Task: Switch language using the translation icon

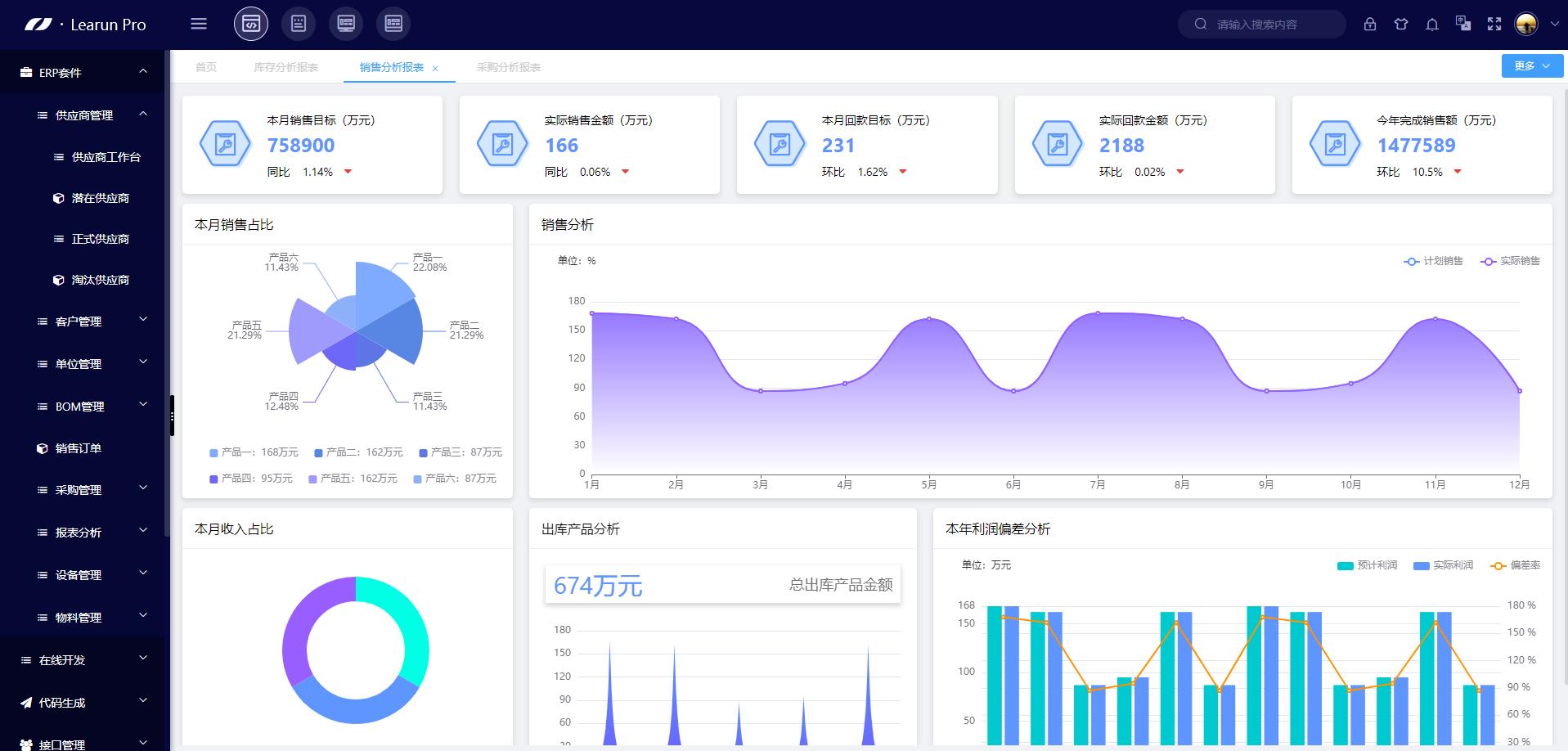Action: pos(1462,24)
